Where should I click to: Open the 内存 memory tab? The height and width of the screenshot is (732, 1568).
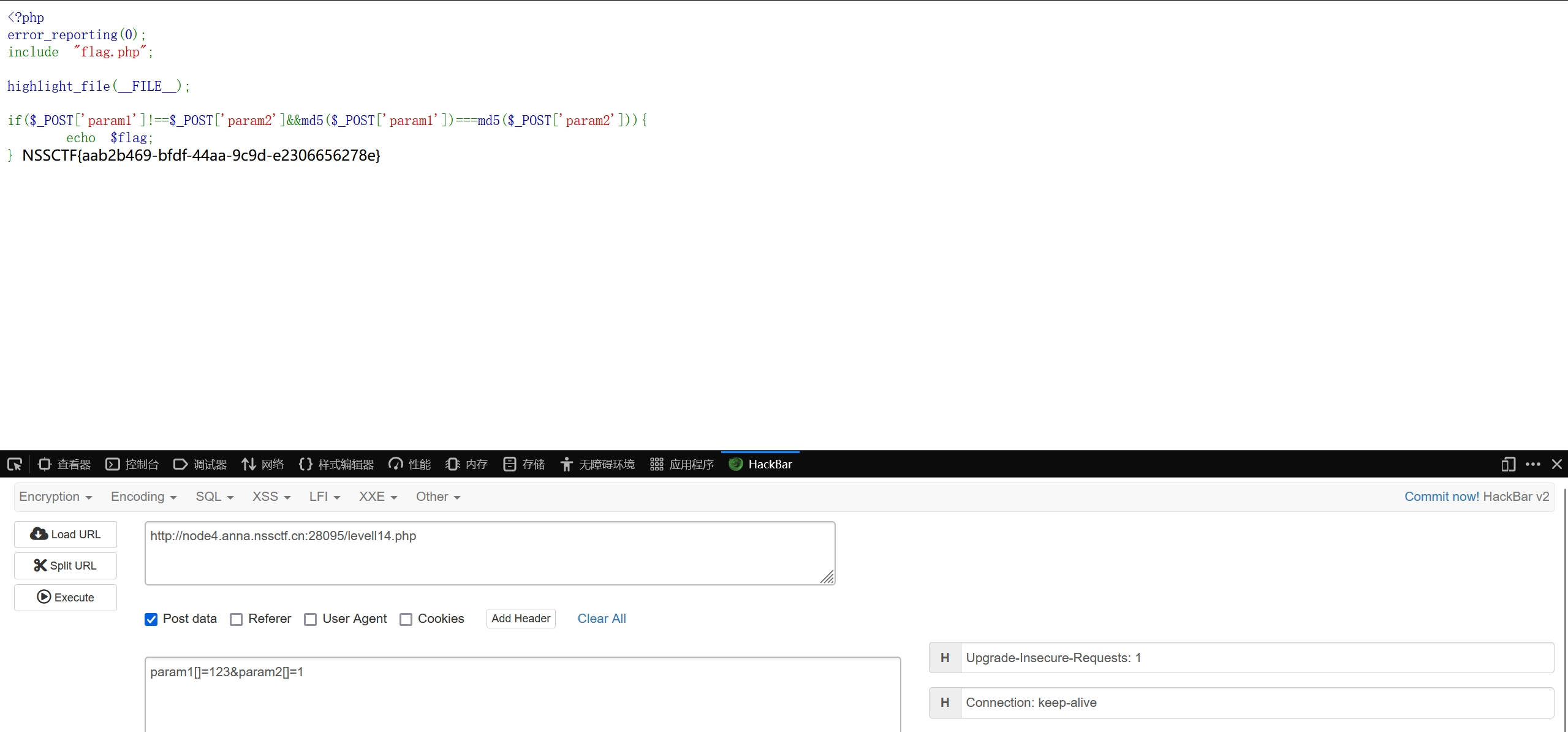pyautogui.click(x=467, y=464)
